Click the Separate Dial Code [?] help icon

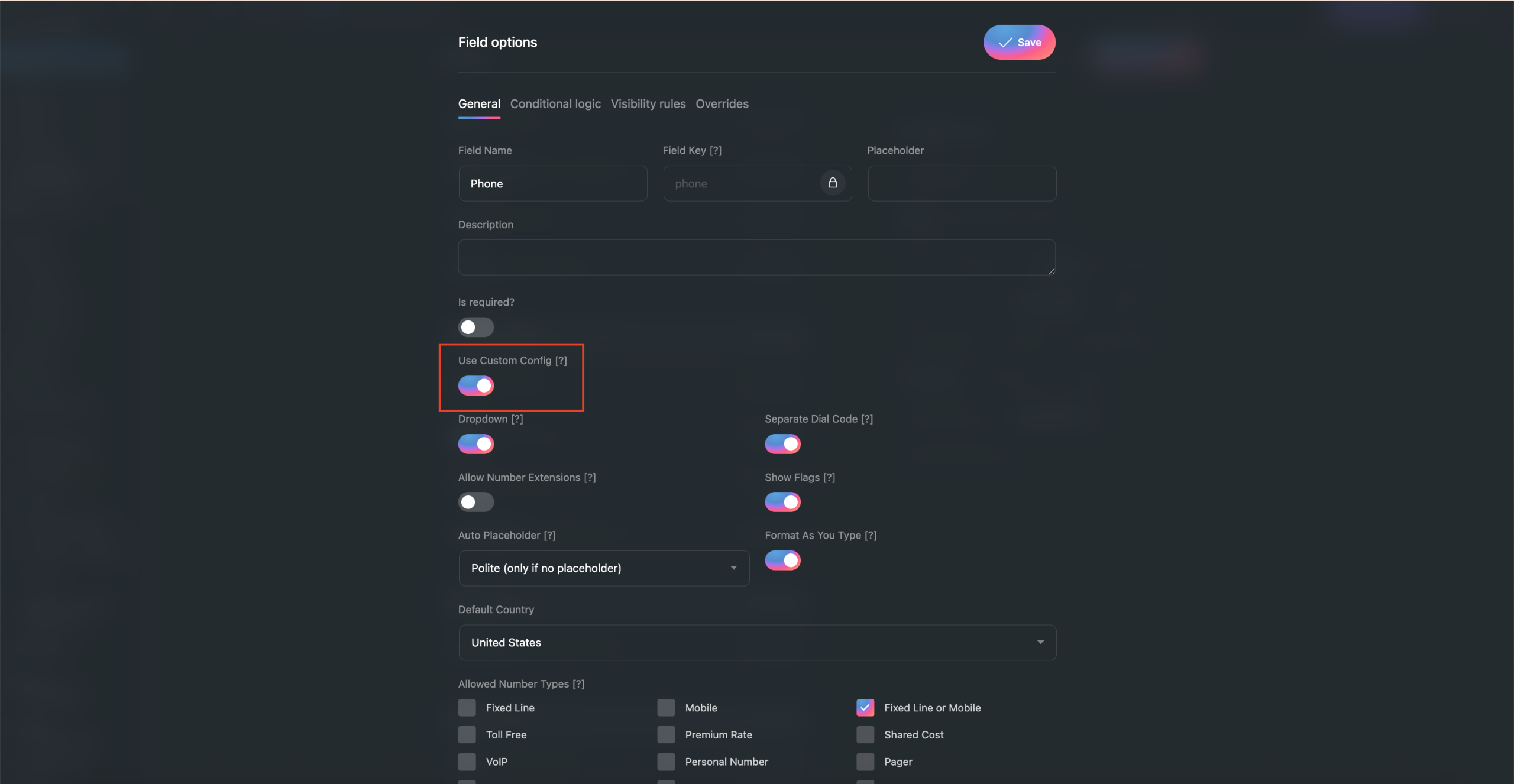(x=867, y=419)
